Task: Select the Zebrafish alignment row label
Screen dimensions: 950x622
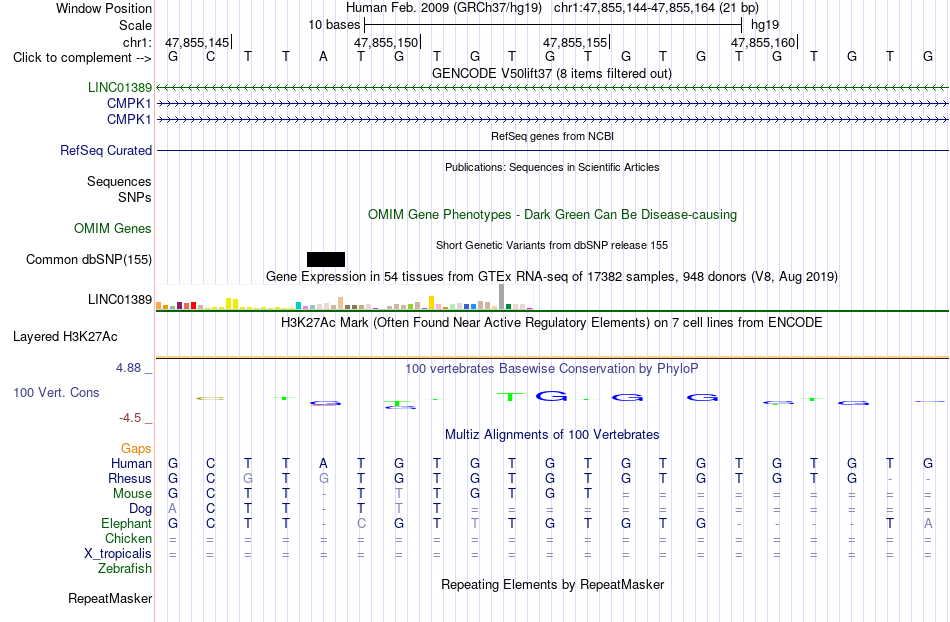Action: point(125,569)
